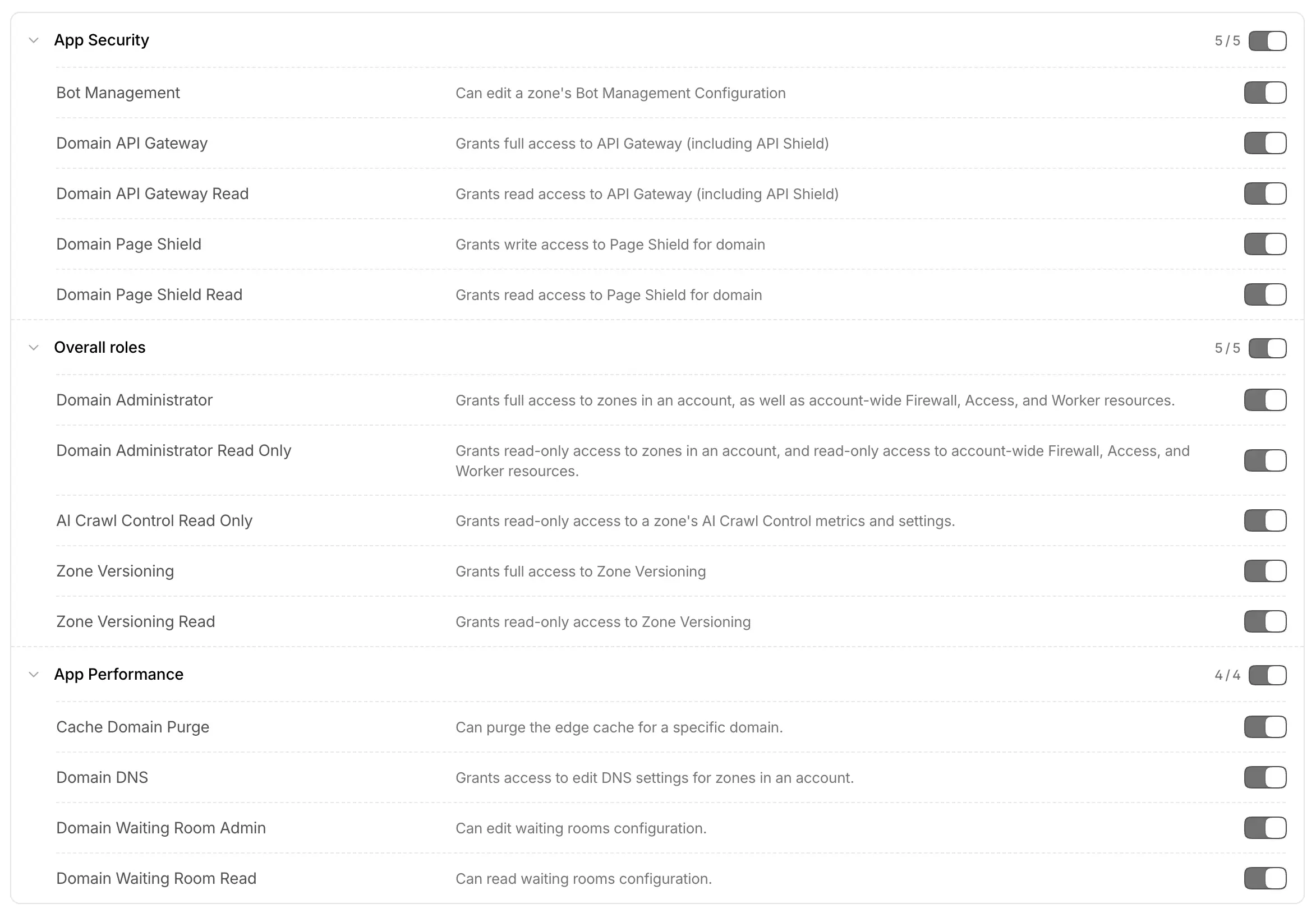Screen dimensions: 1316x913
Task: Switch off Domain Waiting Room Admin
Action: coord(1265,828)
